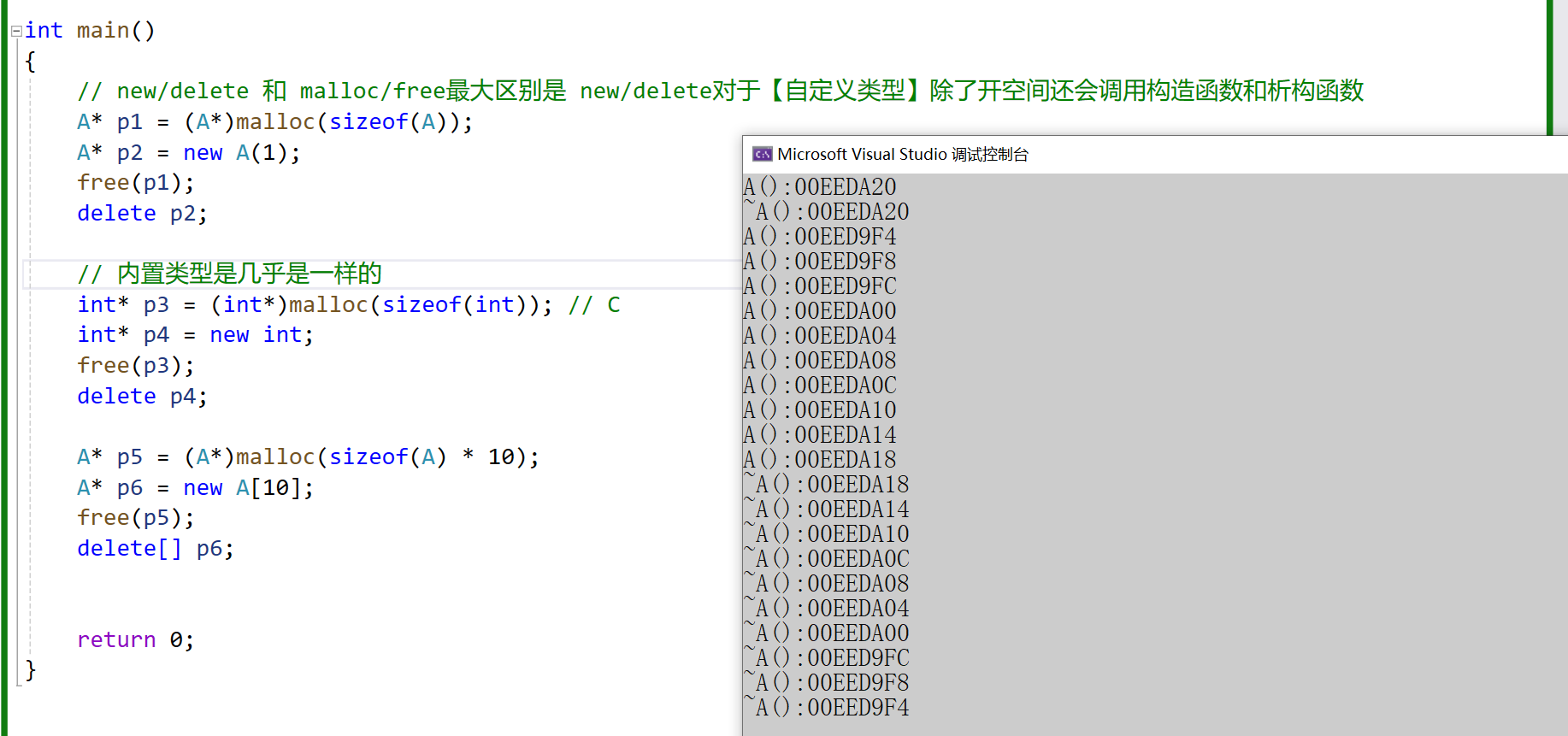The height and width of the screenshot is (736, 1568).
Task: Click the 'return 0;' statement
Action: point(136,640)
